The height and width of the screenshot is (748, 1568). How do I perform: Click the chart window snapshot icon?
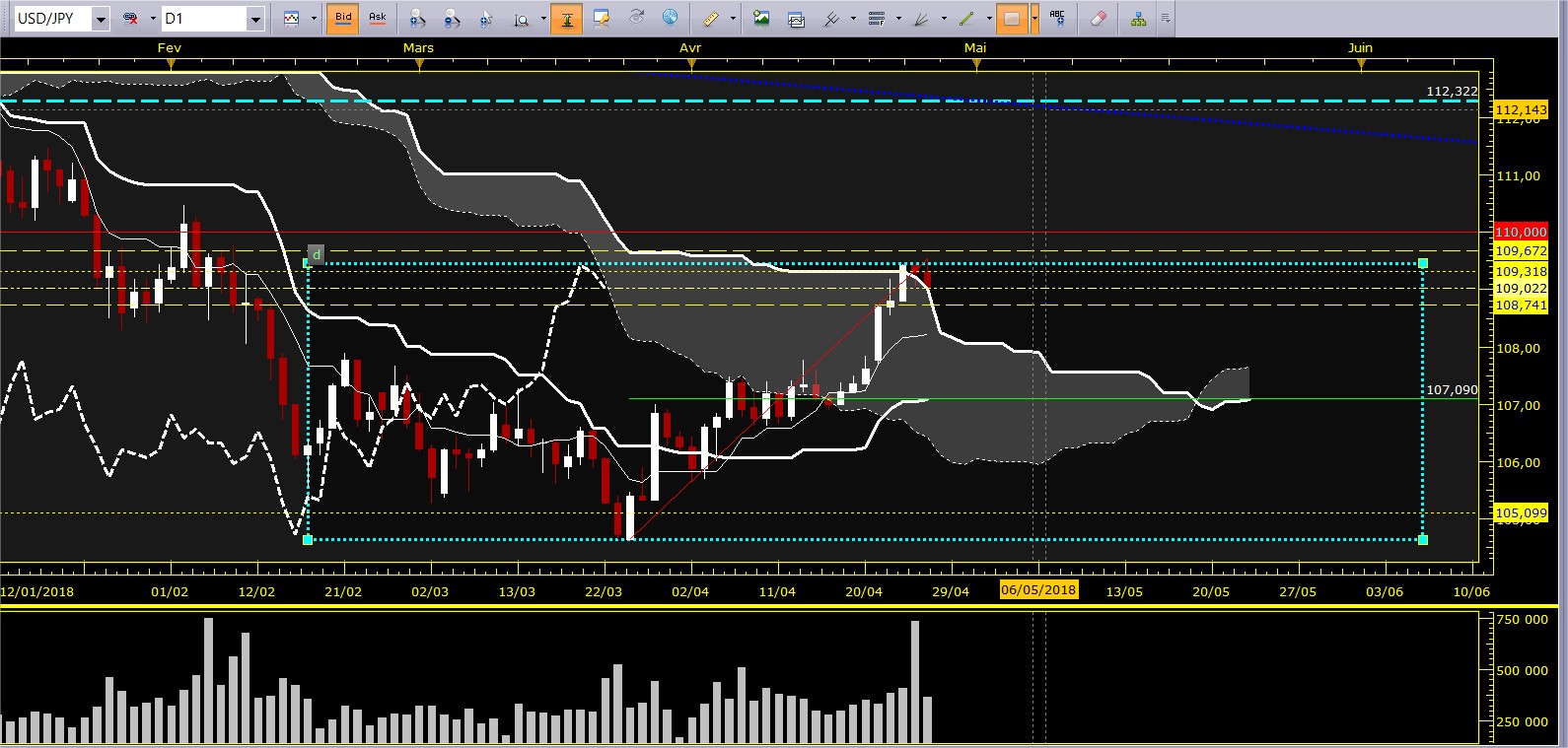tap(797, 19)
